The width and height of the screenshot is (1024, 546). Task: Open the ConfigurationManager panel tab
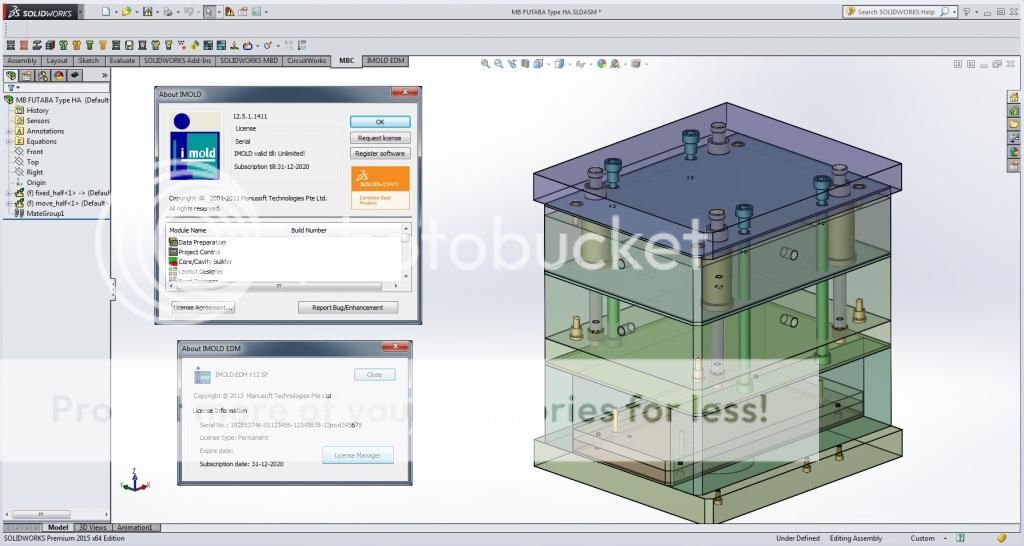(x=43, y=75)
